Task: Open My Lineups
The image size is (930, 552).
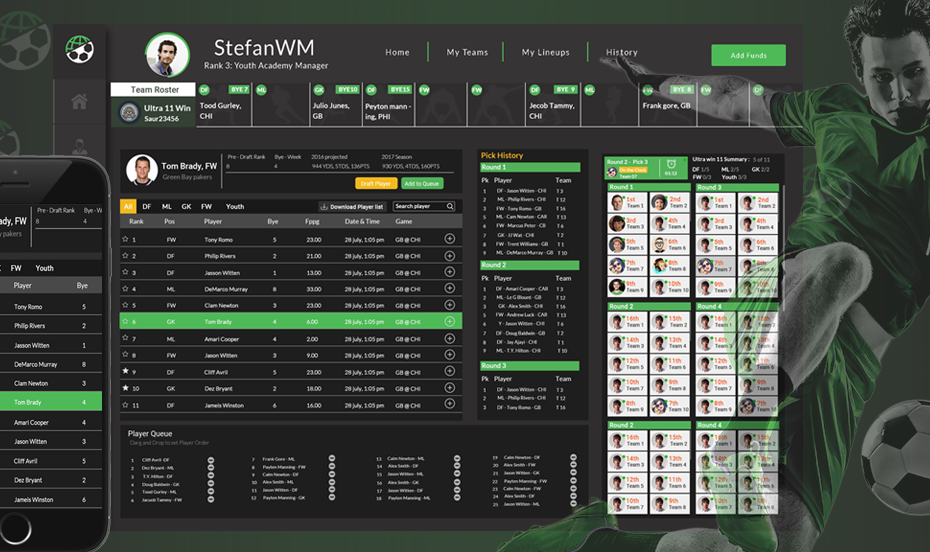Action: tap(546, 52)
